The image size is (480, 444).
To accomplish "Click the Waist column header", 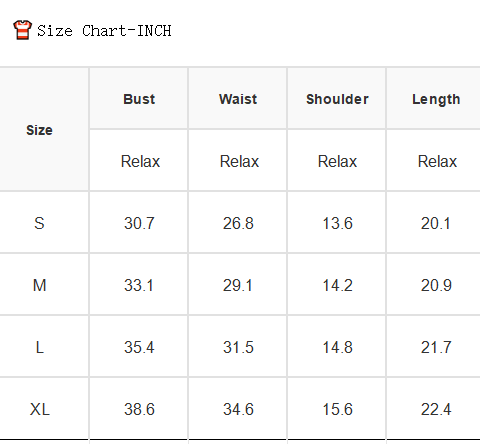I will click(x=238, y=99).
